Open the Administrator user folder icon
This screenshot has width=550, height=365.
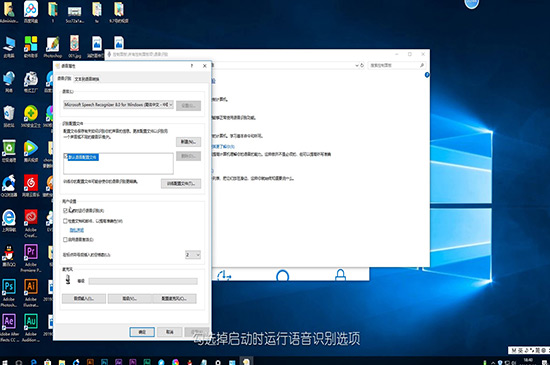[x=9, y=12]
